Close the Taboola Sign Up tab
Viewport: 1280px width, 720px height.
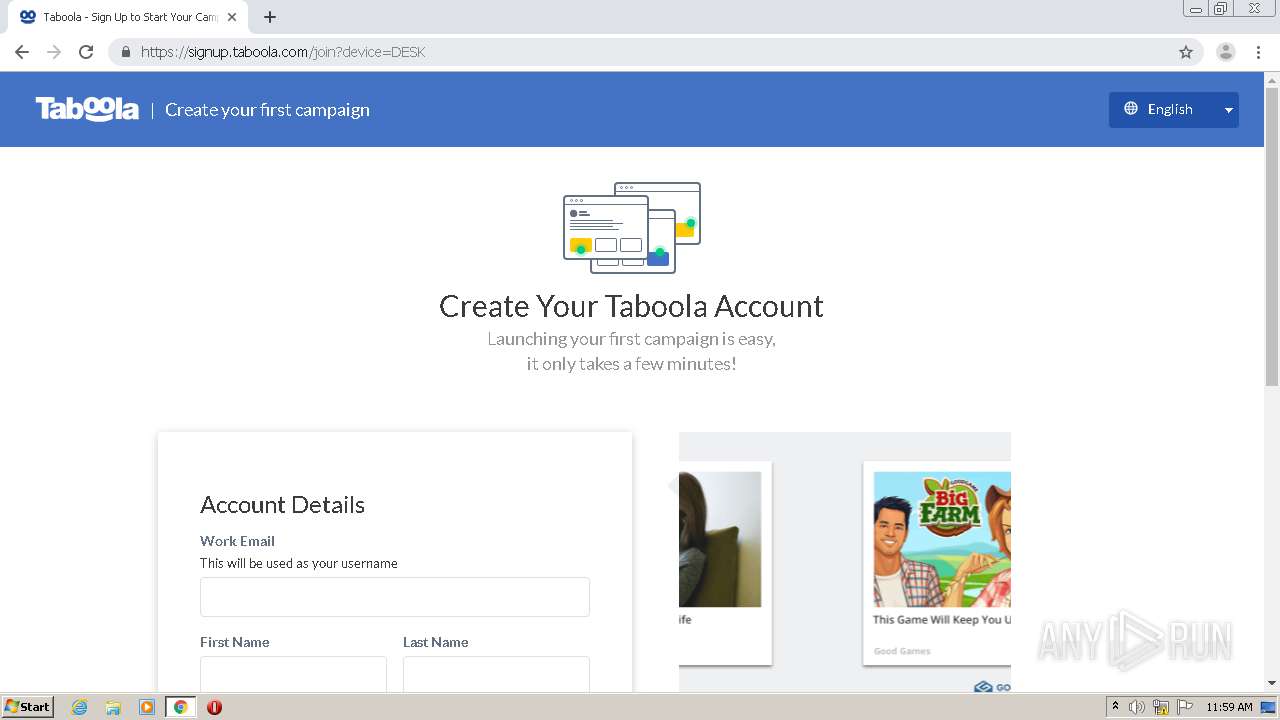[232, 17]
